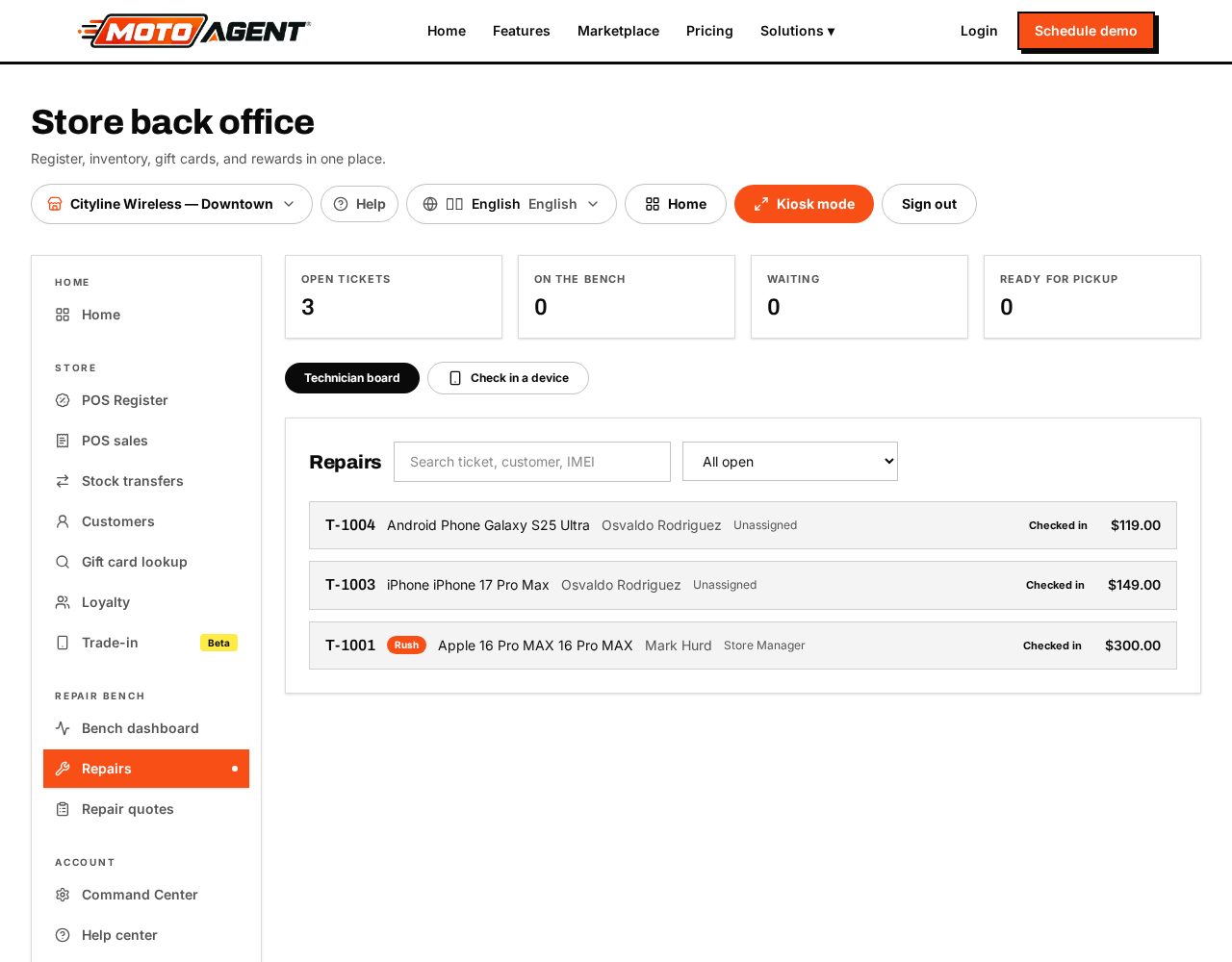The height and width of the screenshot is (962, 1232).
Task: Click the Loyalty people icon
Action: point(63,602)
